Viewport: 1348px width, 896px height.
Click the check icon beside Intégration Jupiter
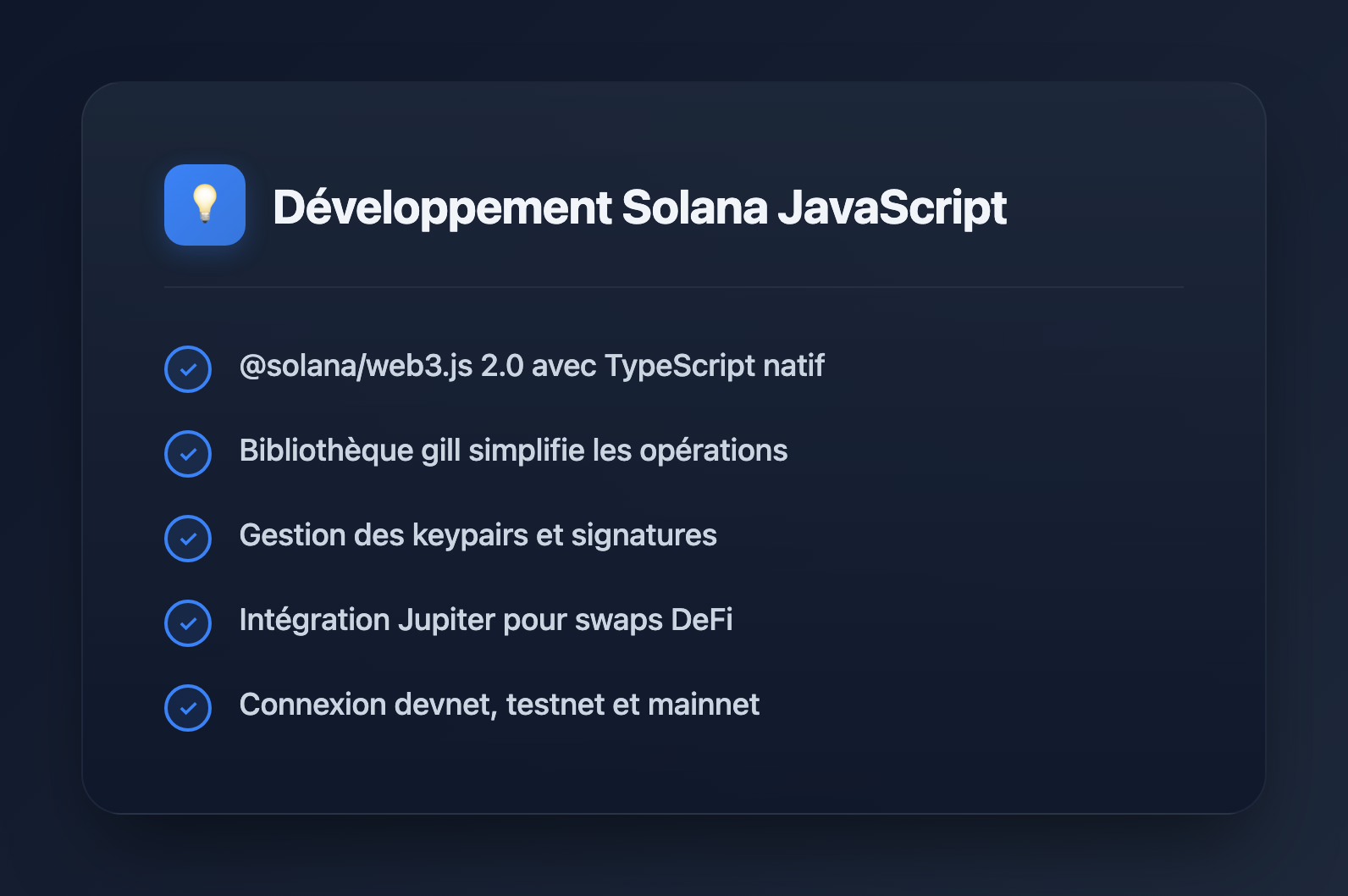[x=188, y=623]
